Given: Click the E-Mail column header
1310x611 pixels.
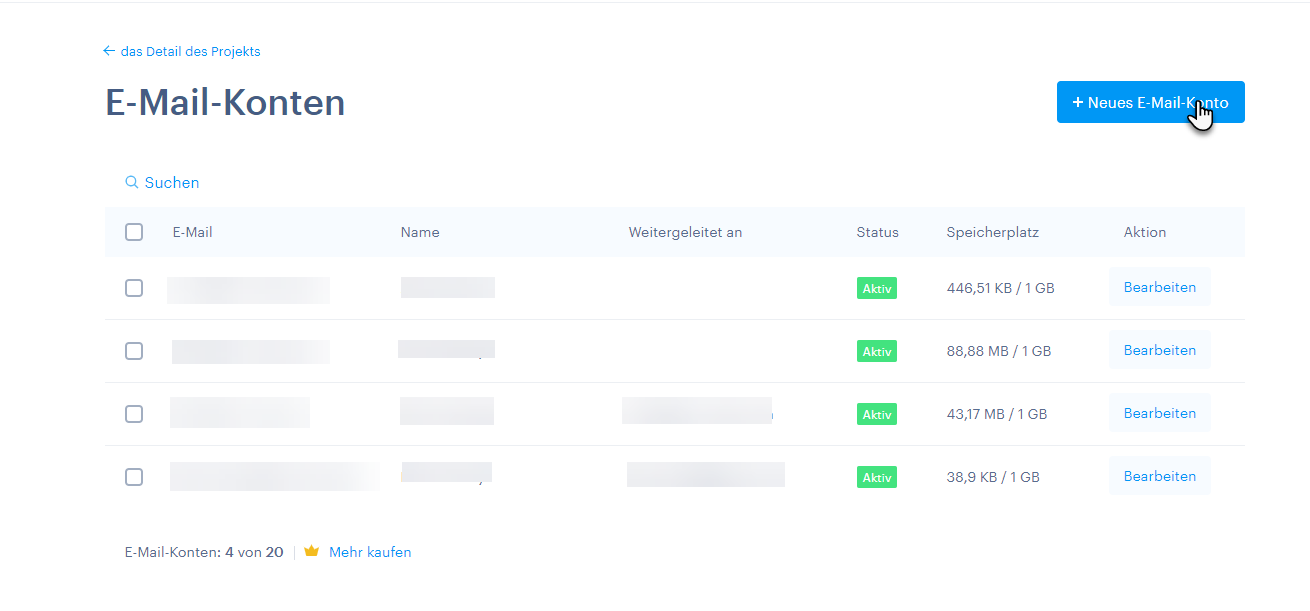Looking at the screenshot, I should 192,232.
